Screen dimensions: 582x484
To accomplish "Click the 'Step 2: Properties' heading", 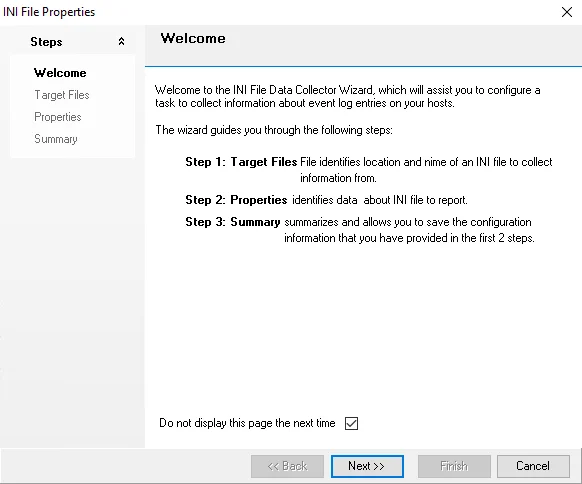I will click(x=236, y=200).
